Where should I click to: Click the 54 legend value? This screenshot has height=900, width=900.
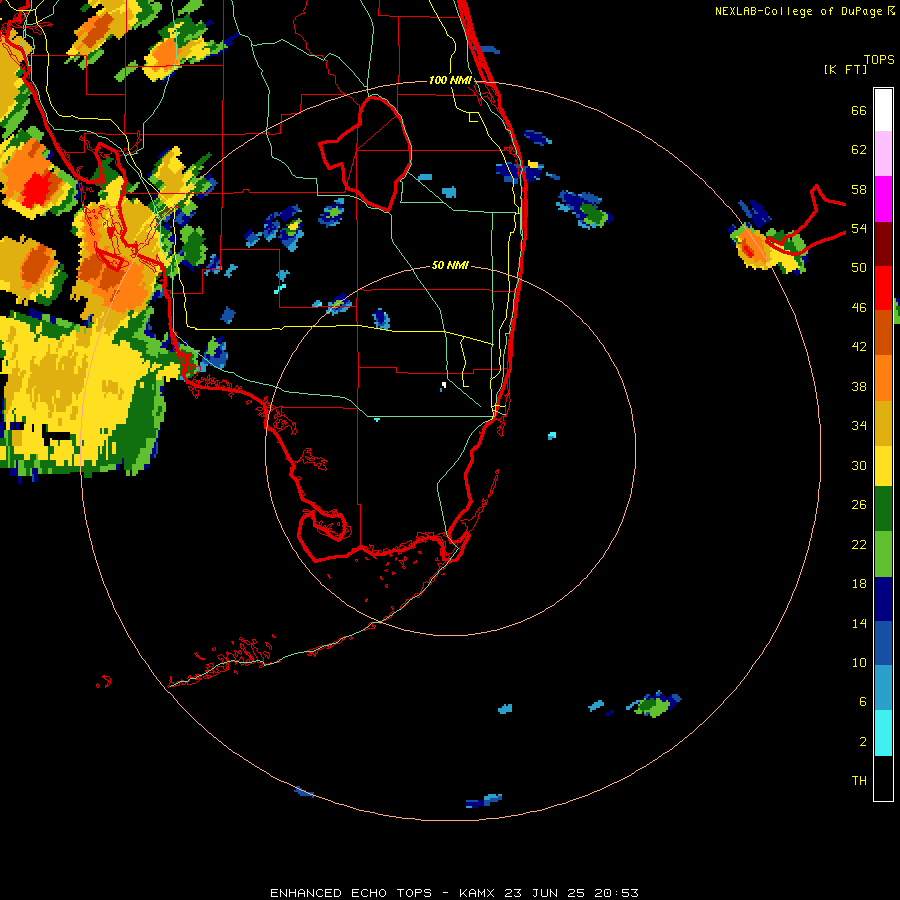859,228
